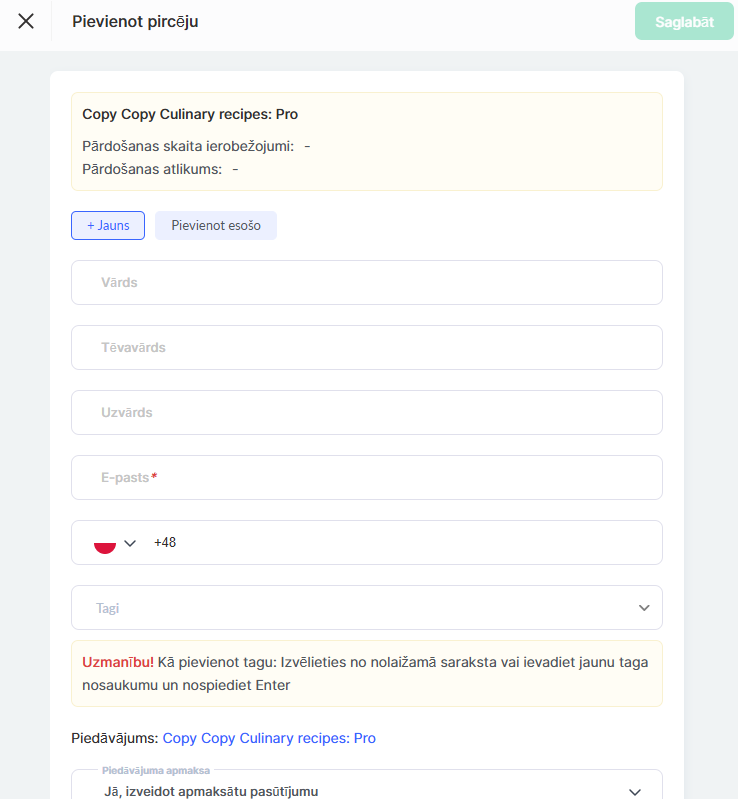Focus the Uzvārds input field
Viewport: 738px width, 799px height.
pyautogui.click(x=366, y=412)
